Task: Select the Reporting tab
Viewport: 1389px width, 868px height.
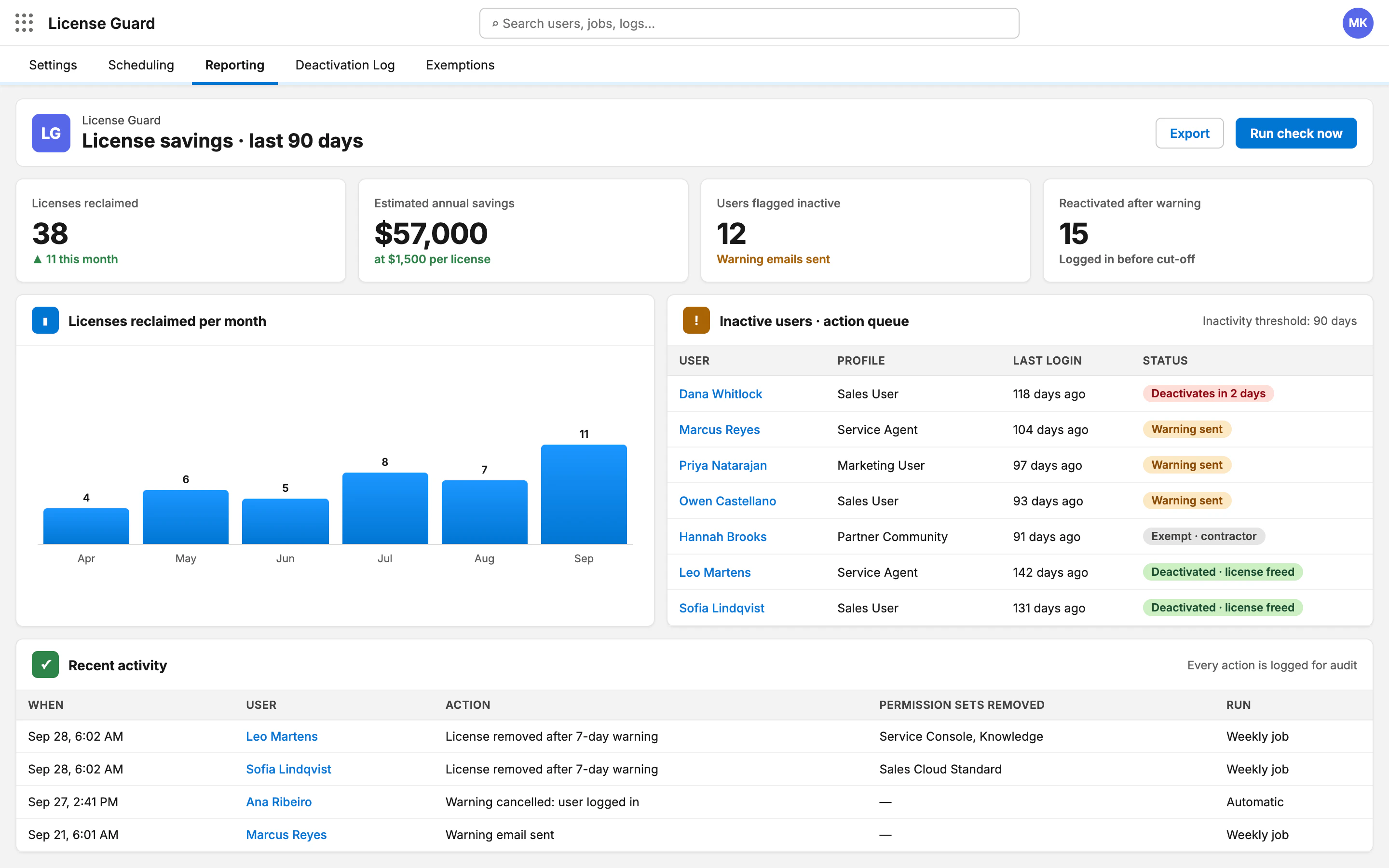Action: point(235,65)
